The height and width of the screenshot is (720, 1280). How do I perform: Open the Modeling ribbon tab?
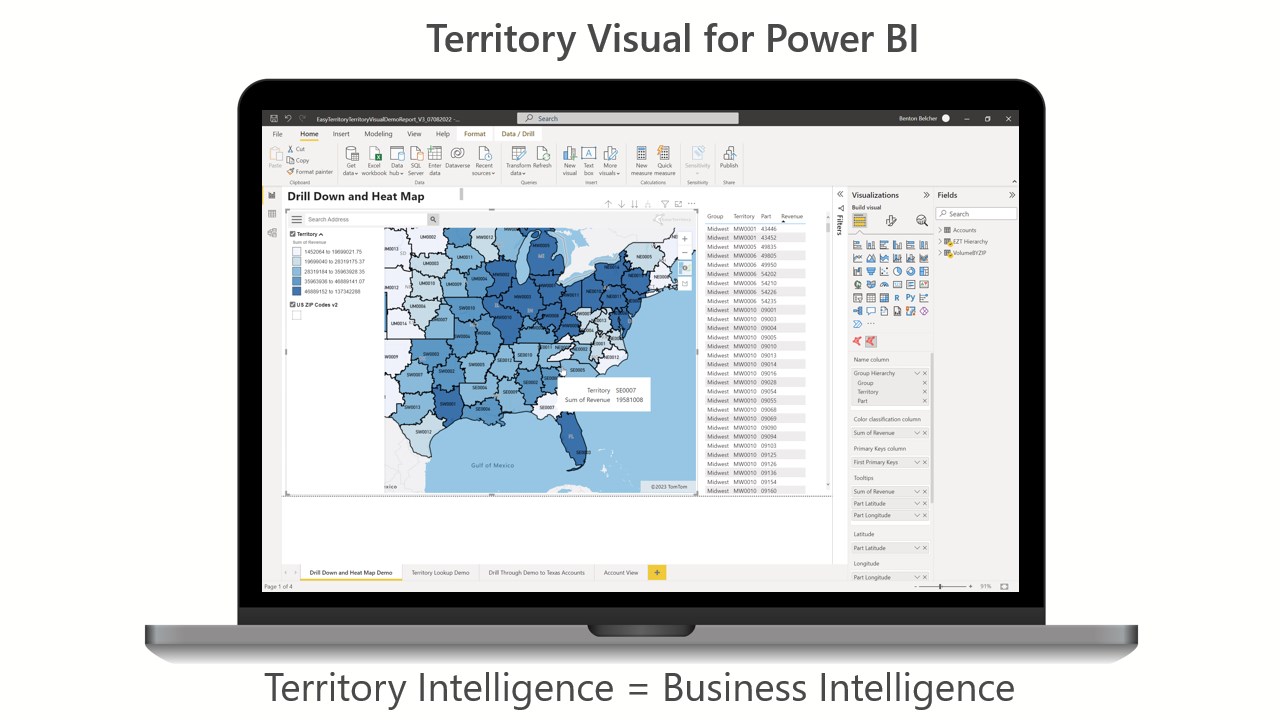pyautogui.click(x=378, y=133)
